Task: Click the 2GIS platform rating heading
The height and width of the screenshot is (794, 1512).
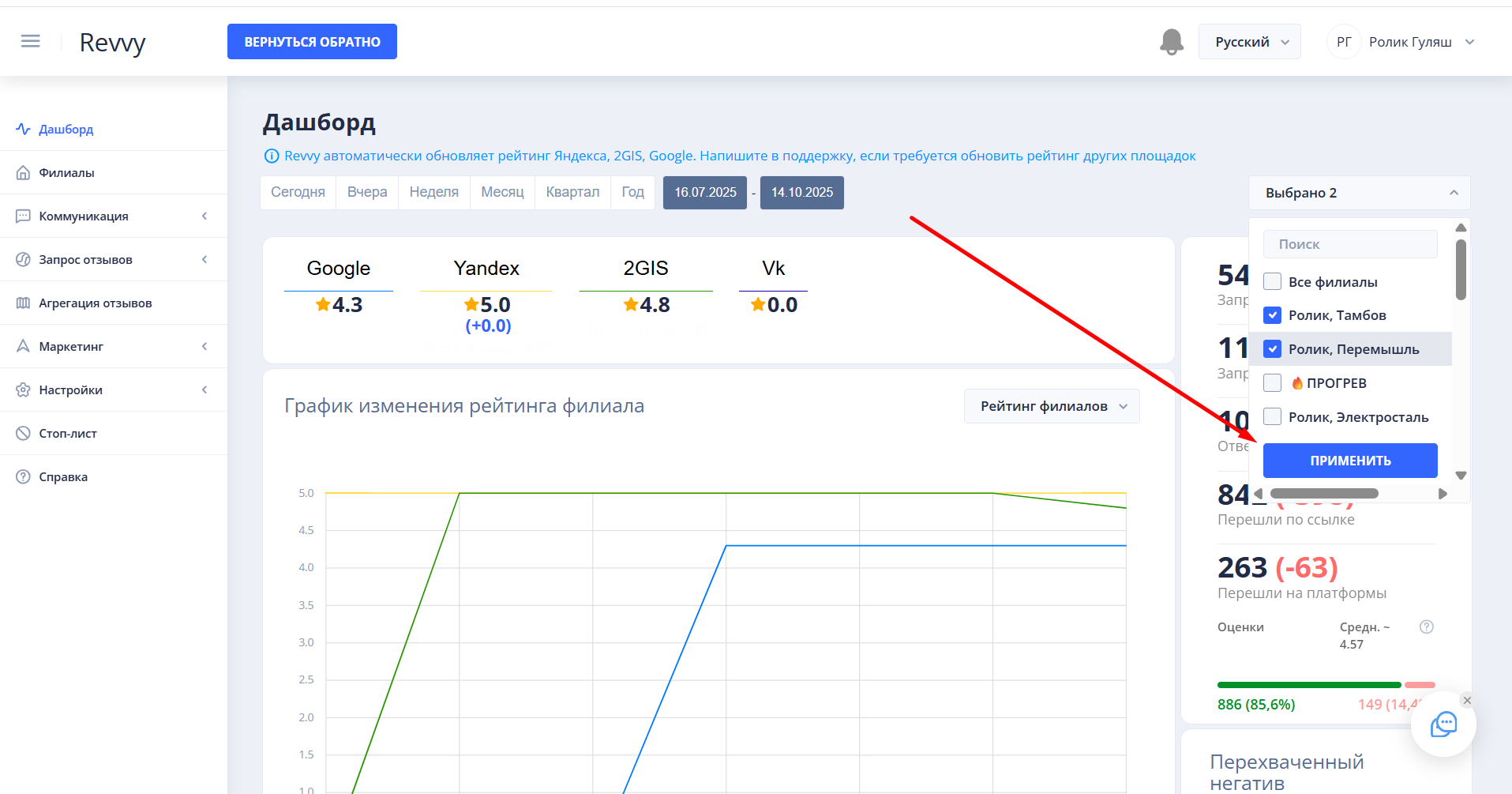Action: click(x=646, y=269)
